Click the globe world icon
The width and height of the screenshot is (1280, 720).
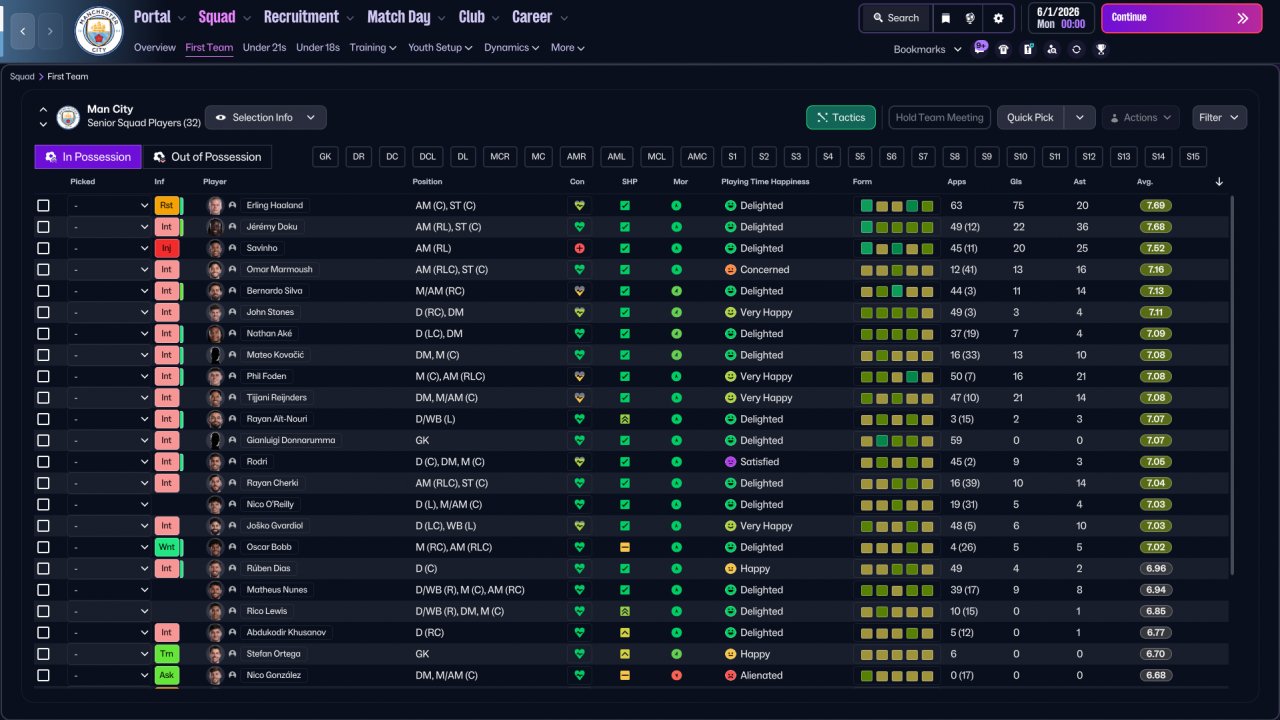[x=971, y=18]
